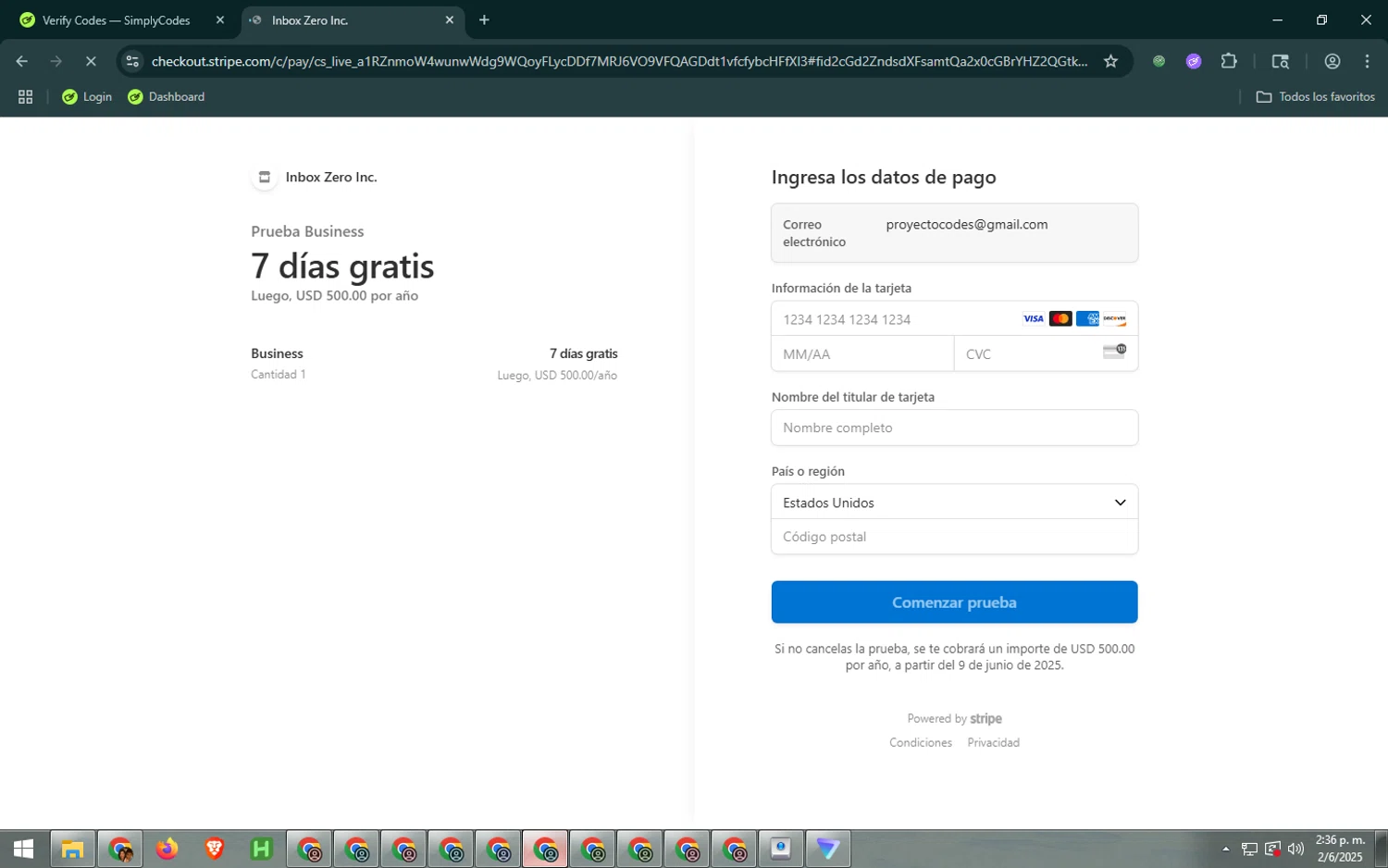The image size is (1388, 868).
Task: Focus the Código postal field
Action: pyautogui.click(x=954, y=537)
